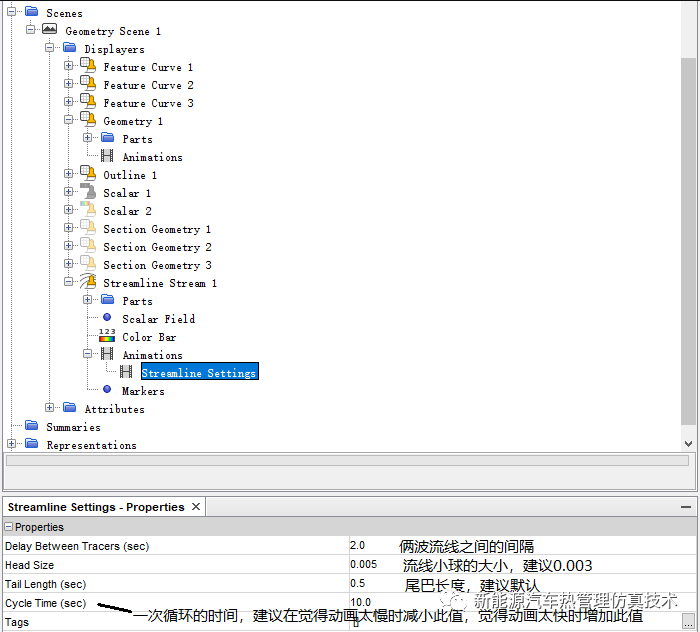Click the Scalar Field blue dot icon
The image size is (700, 632).
coord(107,317)
